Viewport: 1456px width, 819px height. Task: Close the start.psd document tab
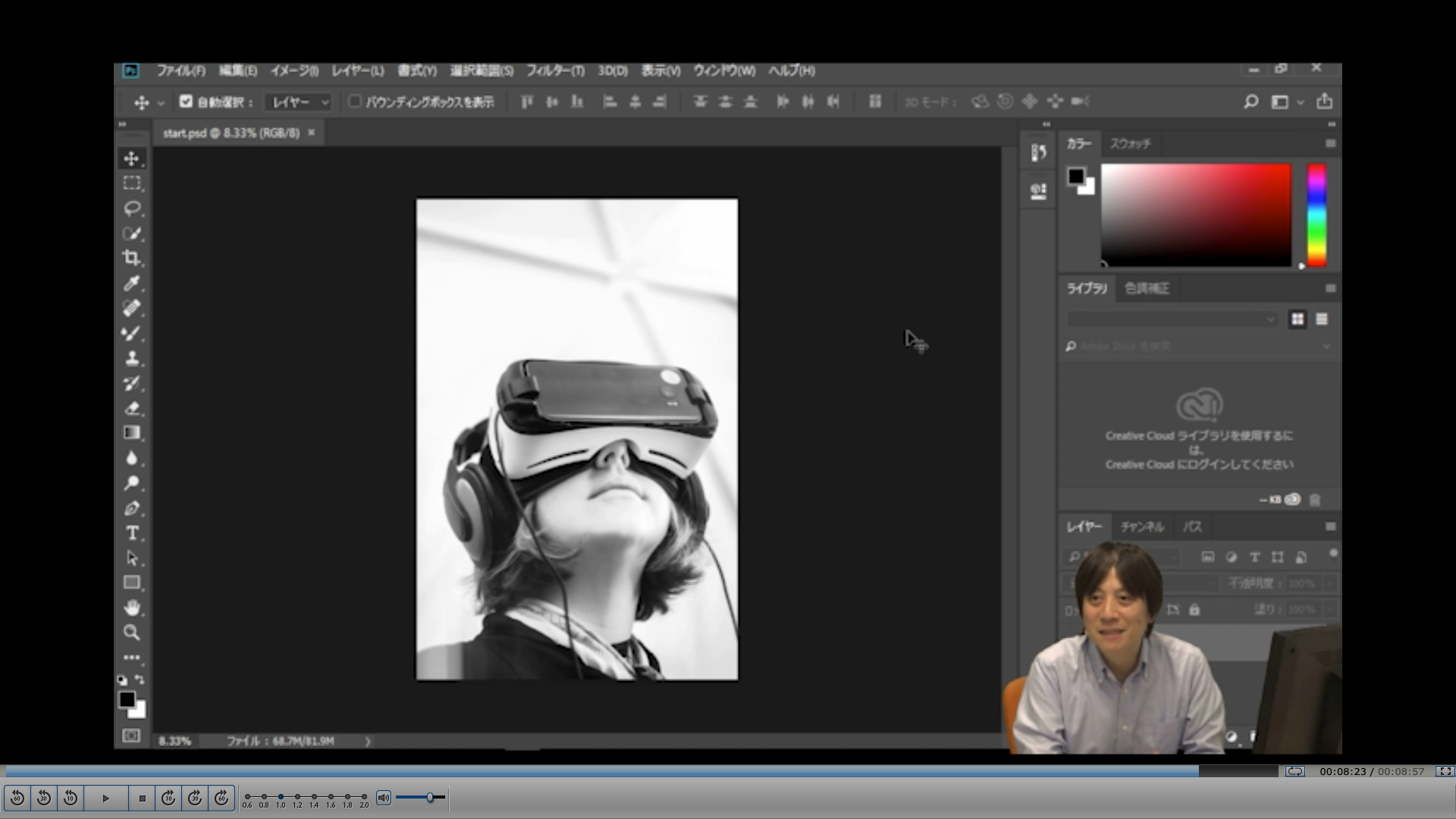(x=311, y=133)
